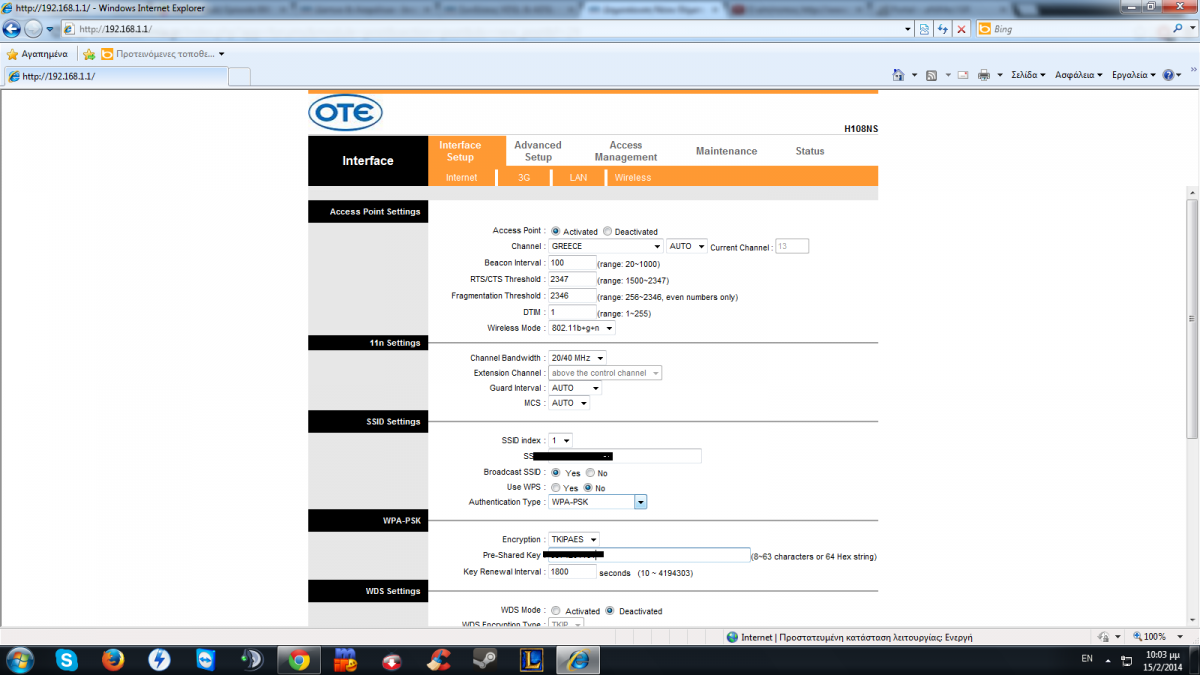
Task: Select Access Point Activated radio
Action: (x=555, y=231)
